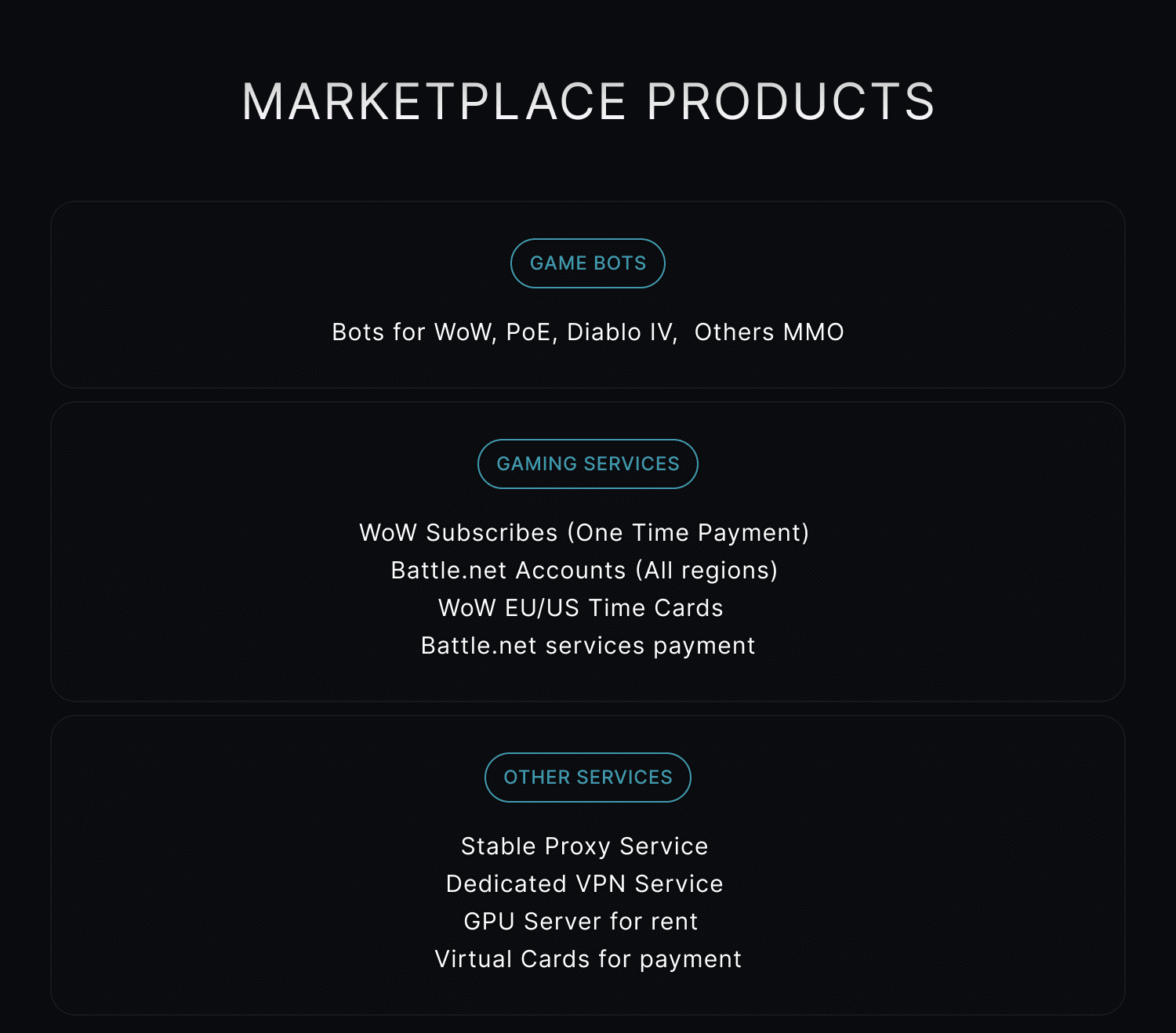Image resolution: width=1176 pixels, height=1033 pixels.
Task: Open the OTHER SERVICES pill badge
Action: tap(588, 777)
